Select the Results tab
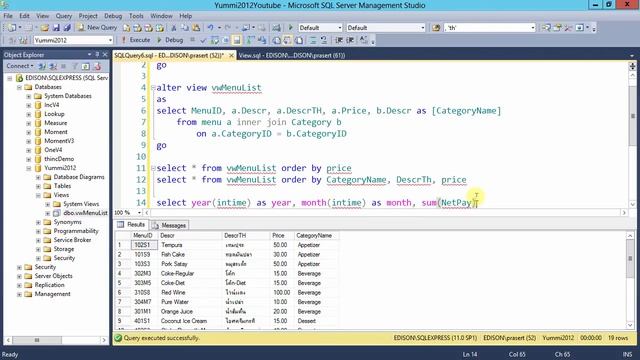 click(131, 225)
